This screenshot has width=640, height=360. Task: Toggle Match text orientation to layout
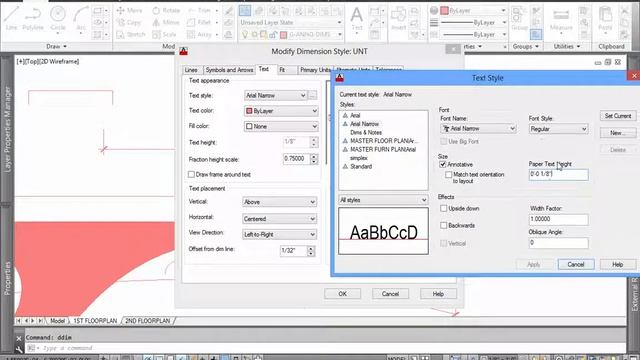point(449,175)
